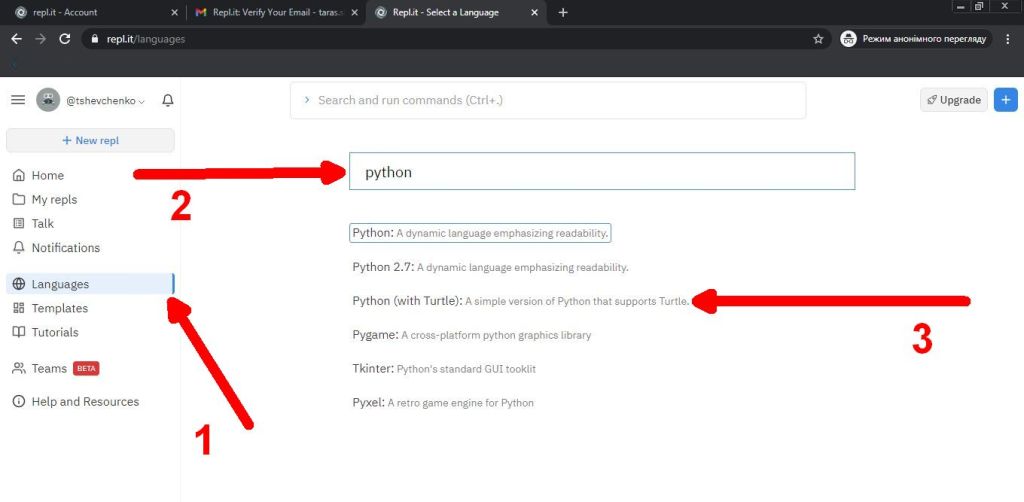Click the site lock icon
The height and width of the screenshot is (502, 1024).
95,39
